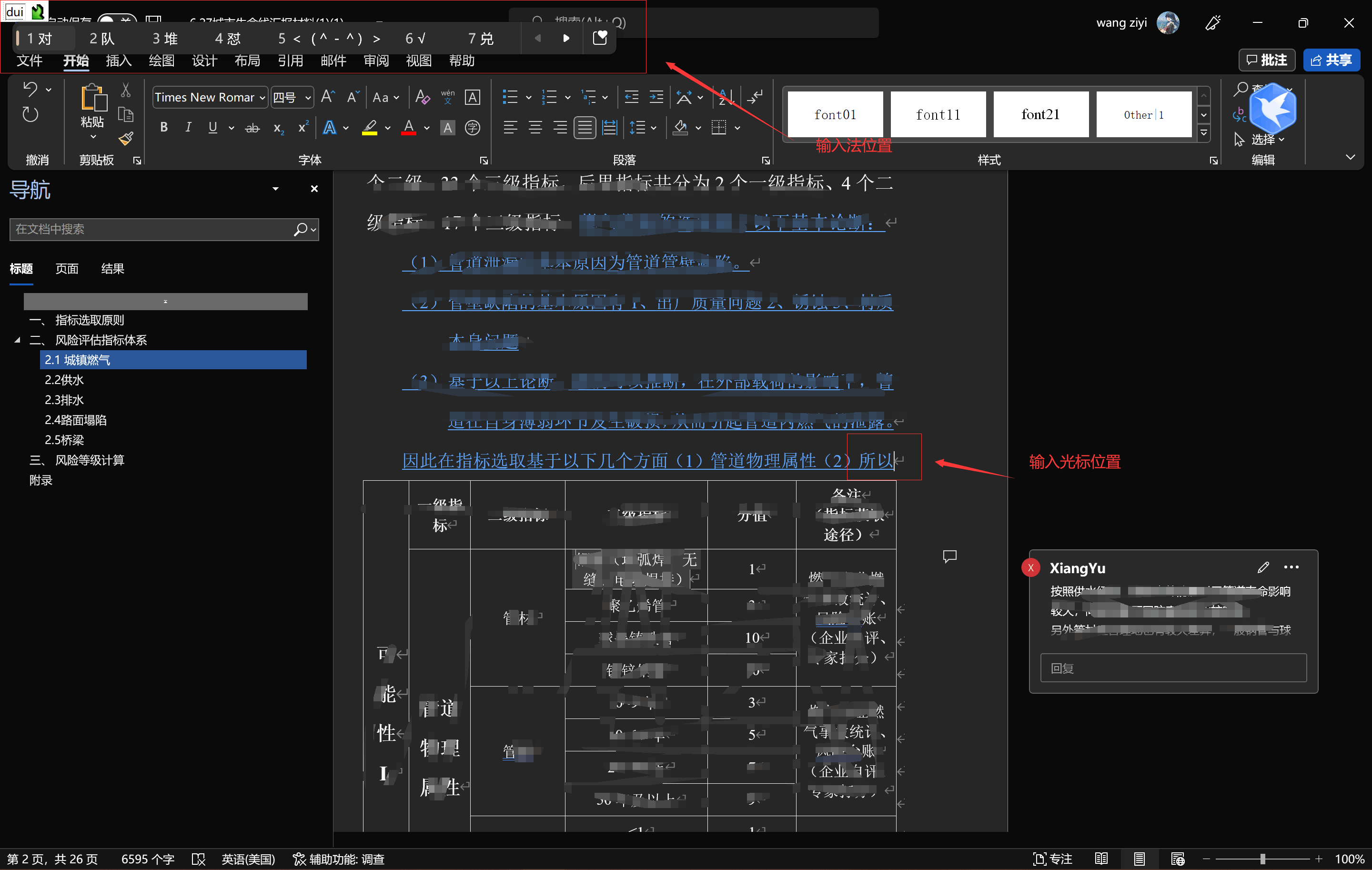
Task: Apply superscript formatting
Action: tap(303, 128)
